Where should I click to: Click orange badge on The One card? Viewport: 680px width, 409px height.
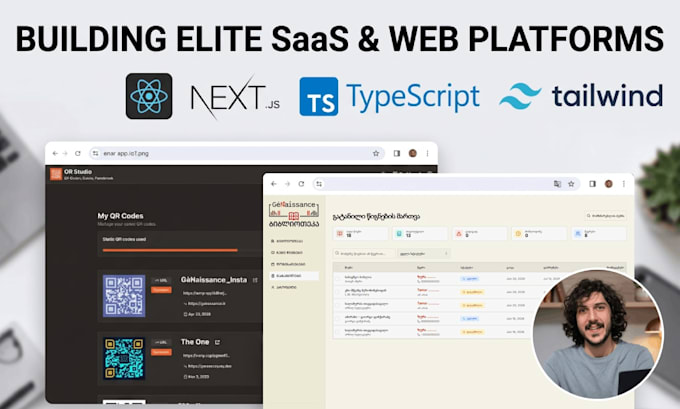tap(161, 352)
